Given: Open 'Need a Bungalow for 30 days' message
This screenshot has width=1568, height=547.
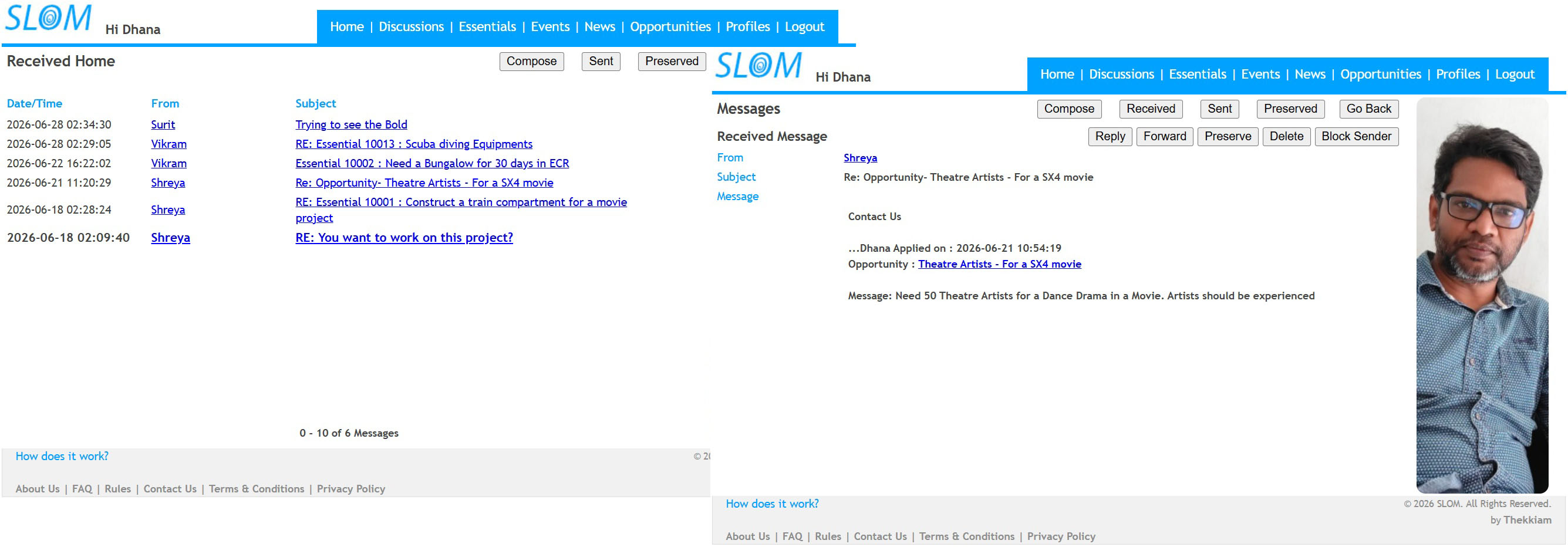Looking at the screenshot, I should pos(432,164).
